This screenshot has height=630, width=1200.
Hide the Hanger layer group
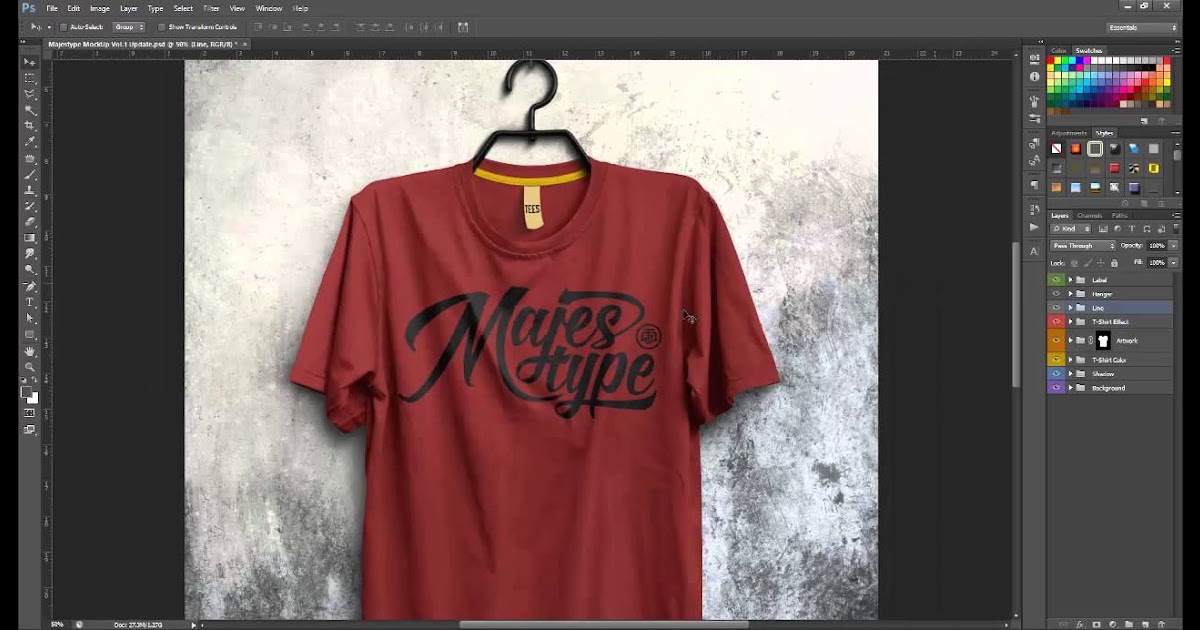pyautogui.click(x=1056, y=294)
